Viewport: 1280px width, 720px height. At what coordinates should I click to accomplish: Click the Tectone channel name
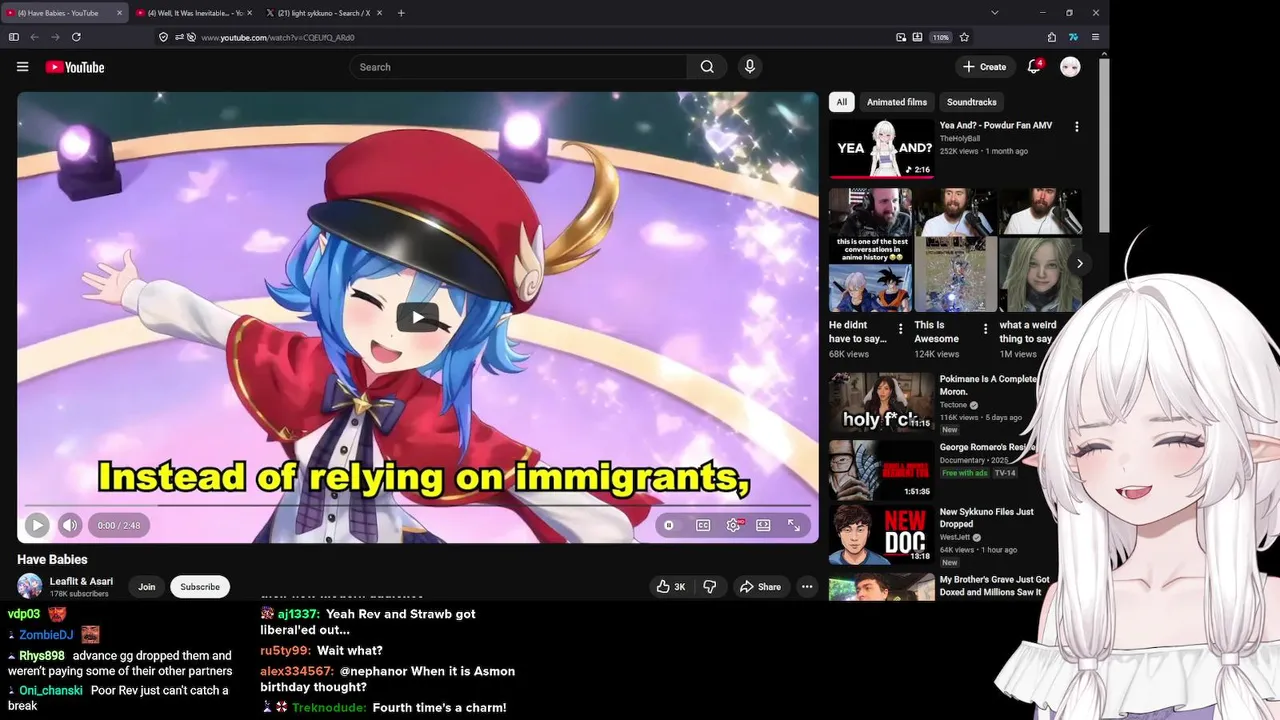[953, 405]
